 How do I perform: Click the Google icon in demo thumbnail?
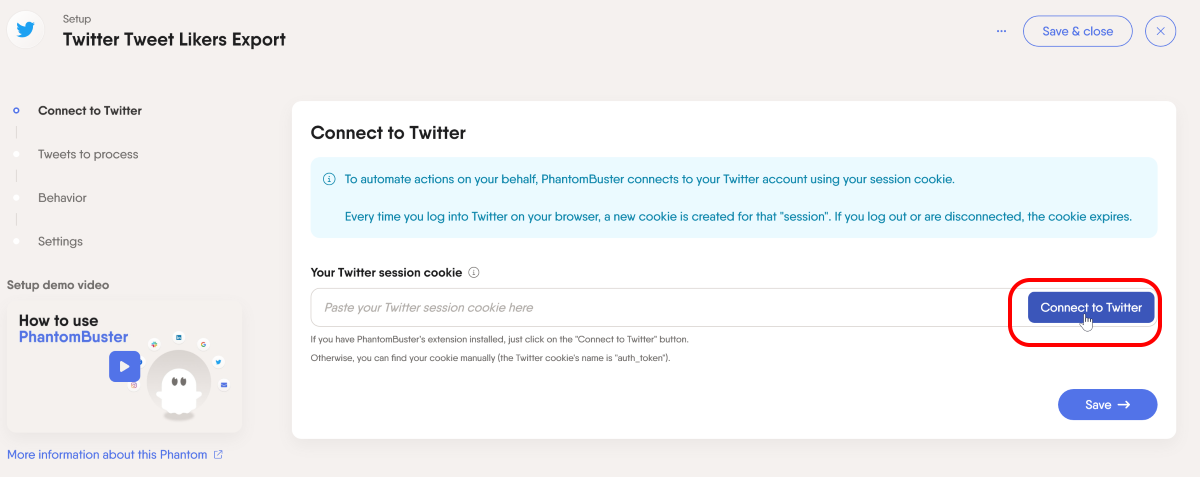pyautogui.click(x=204, y=343)
